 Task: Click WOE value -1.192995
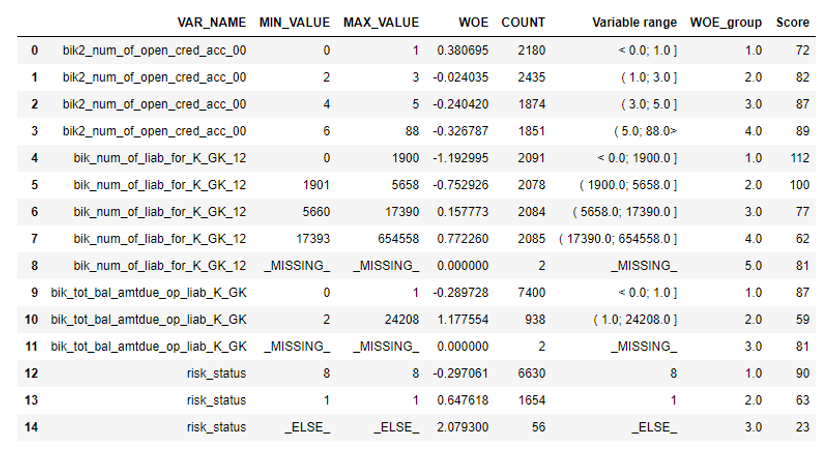point(460,158)
